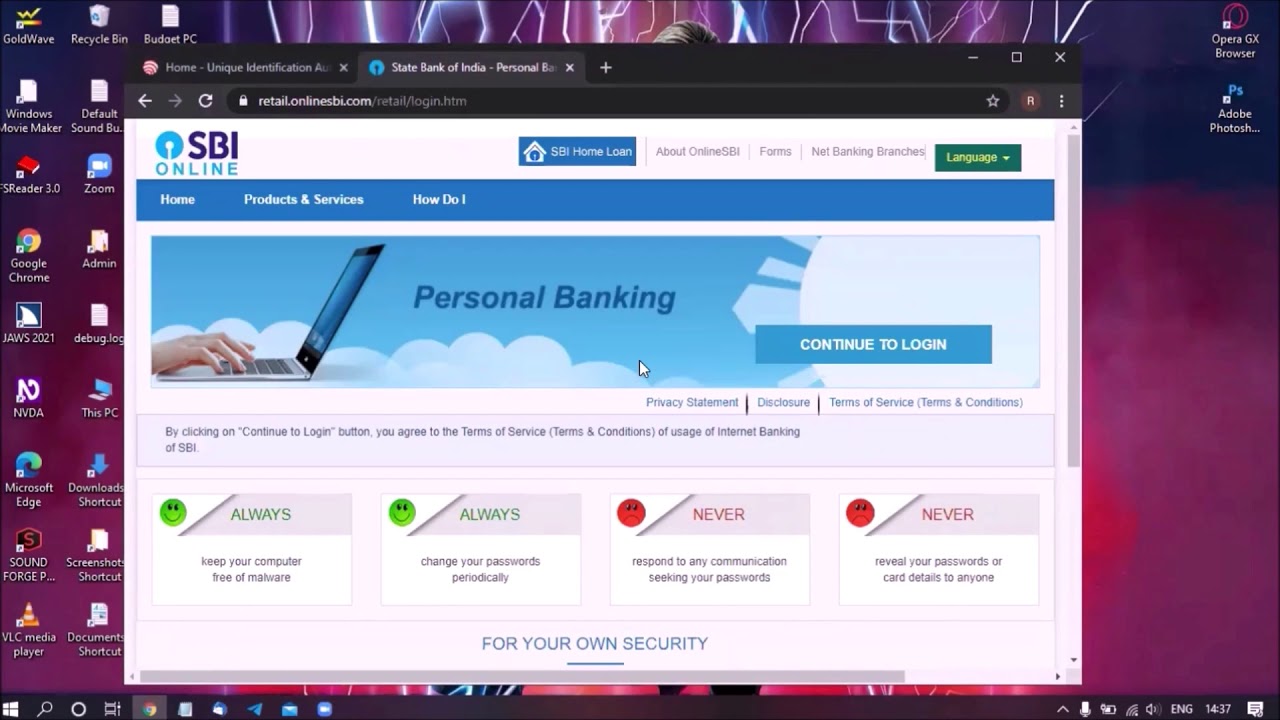The width and height of the screenshot is (1280, 720).
Task: Open Admin folder on desktop
Action: [99, 249]
